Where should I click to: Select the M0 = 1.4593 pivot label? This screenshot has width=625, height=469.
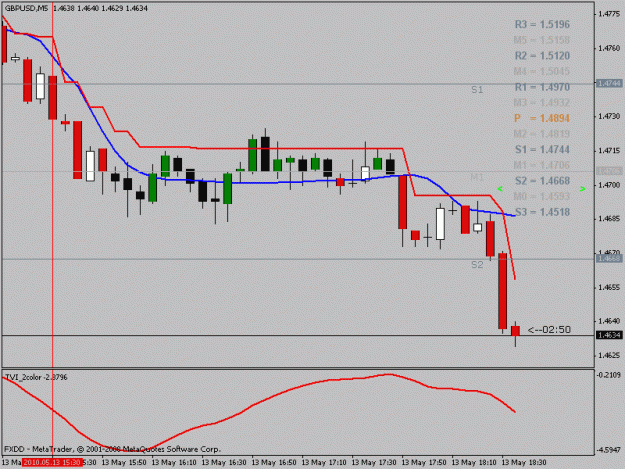pyautogui.click(x=541, y=196)
